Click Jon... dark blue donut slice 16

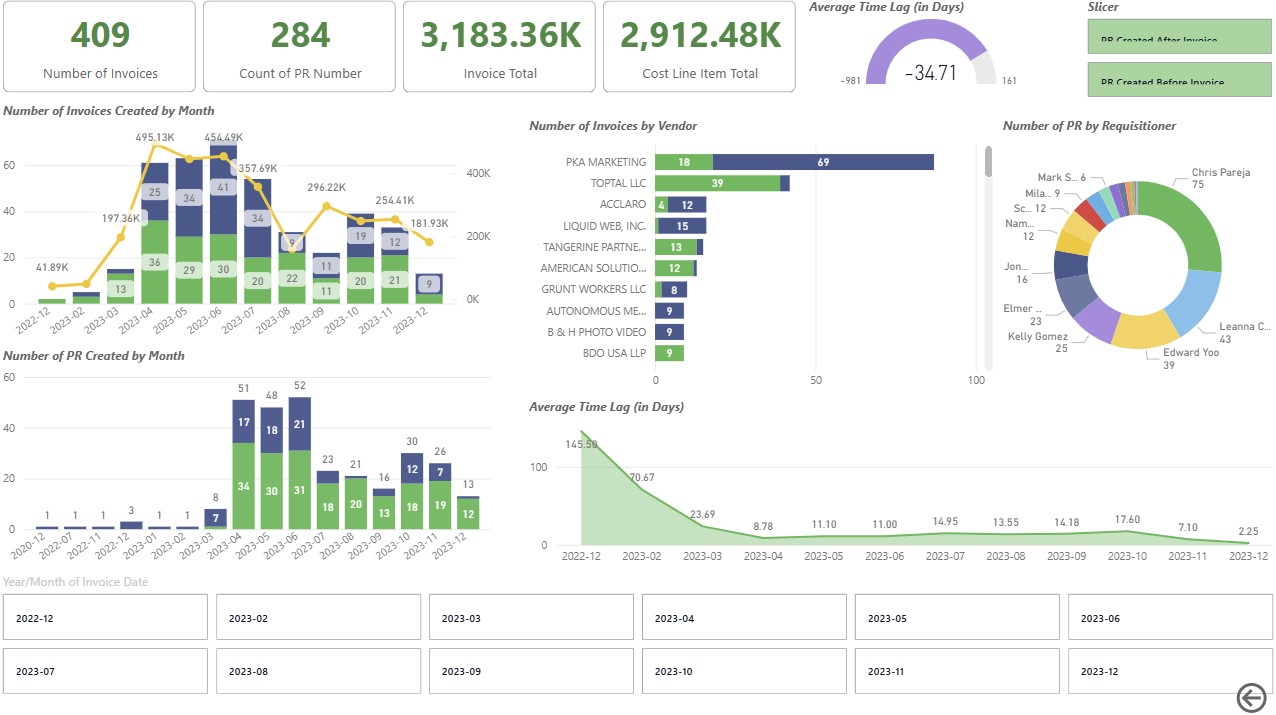pyautogui.click(x=1069, y=264)
